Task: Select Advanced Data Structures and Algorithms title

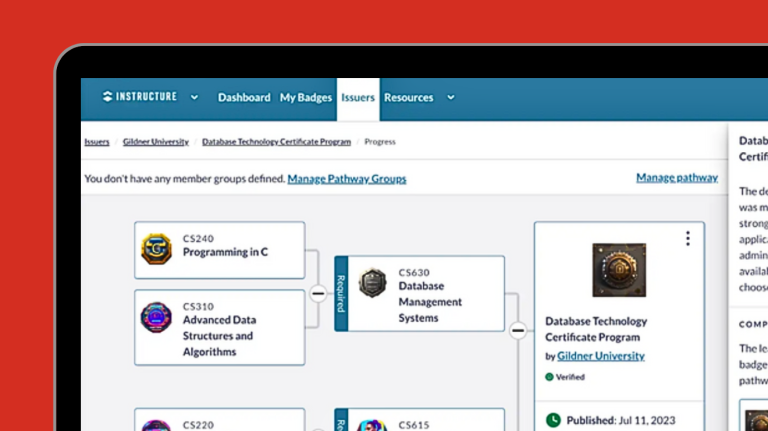Action: coord(219,335)
